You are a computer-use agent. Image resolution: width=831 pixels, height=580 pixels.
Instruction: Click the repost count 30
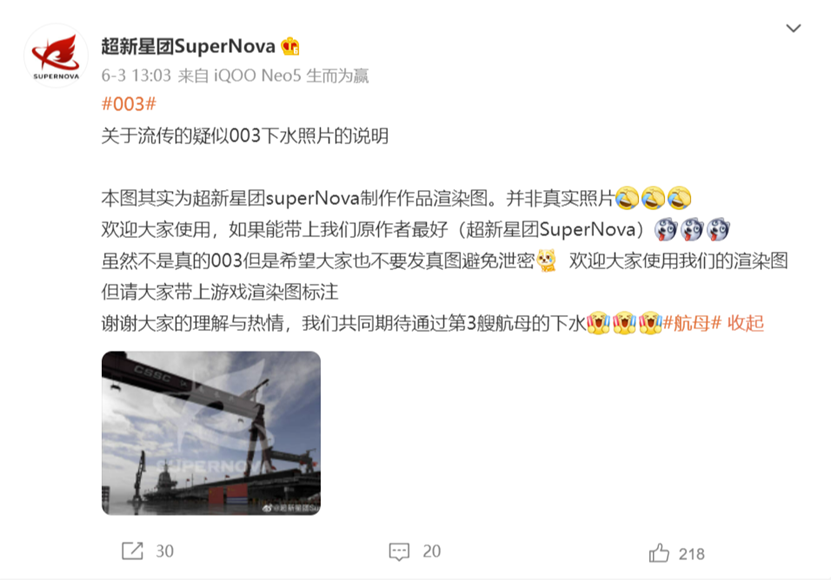click(165, 551)
